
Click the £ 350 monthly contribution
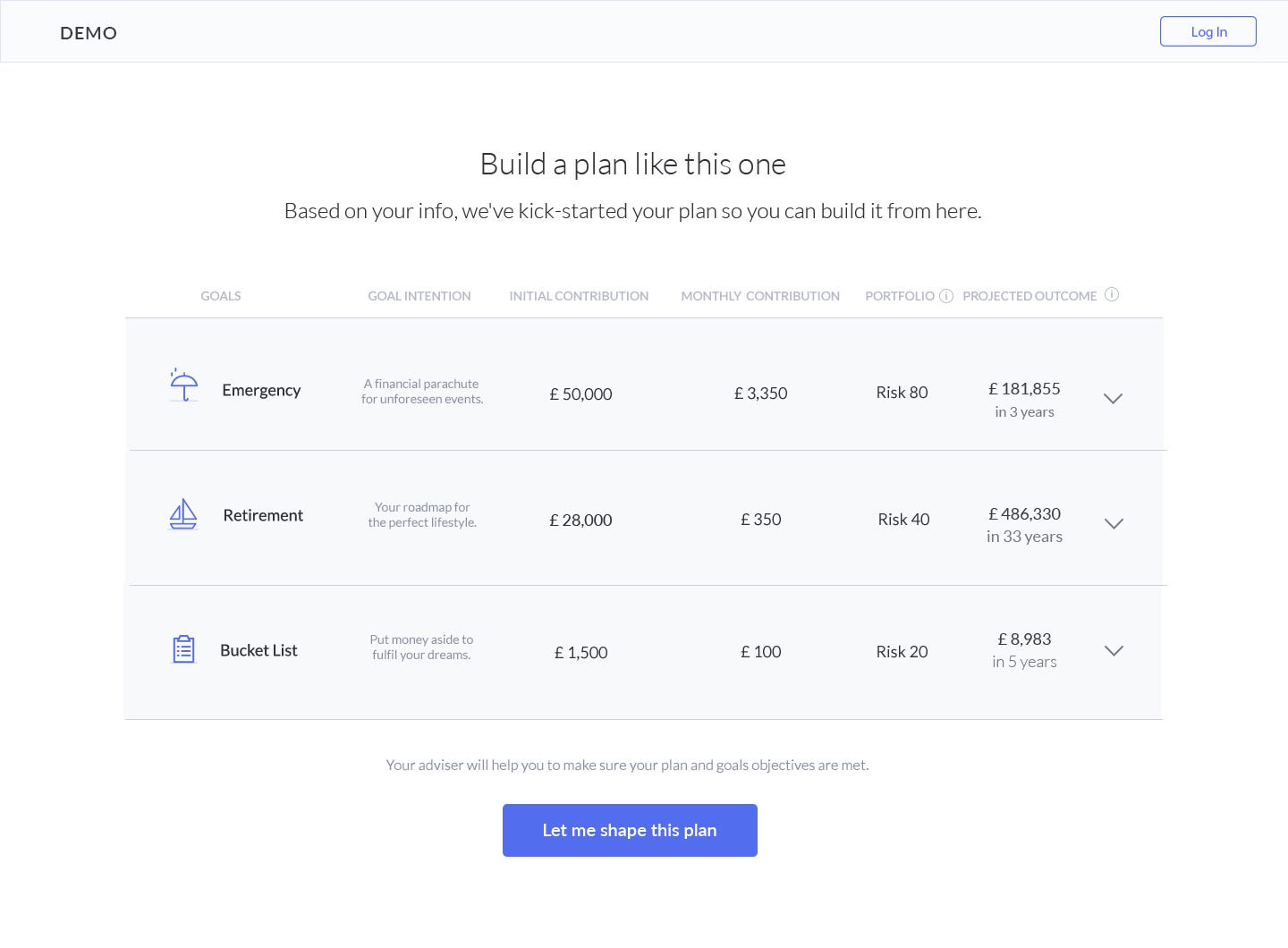pyautogui.click(x=761, y=519)
